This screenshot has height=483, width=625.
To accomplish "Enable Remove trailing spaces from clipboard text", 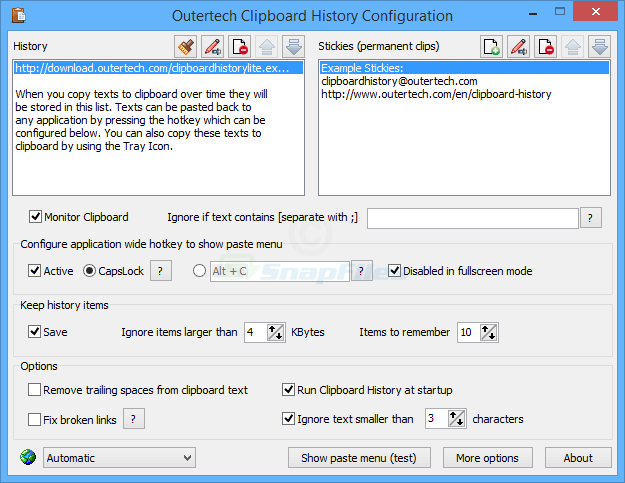I will [x=36, y=390].
